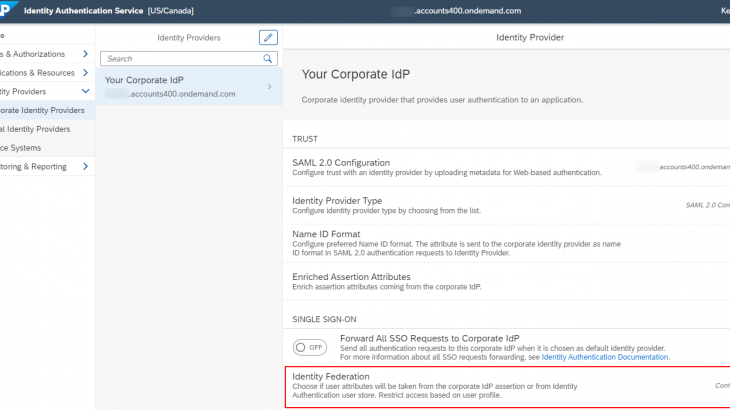Open the SAML 2.0 Configuration setting
The height and width of the screenshot is (410, 730).
(x=340, y=163)
